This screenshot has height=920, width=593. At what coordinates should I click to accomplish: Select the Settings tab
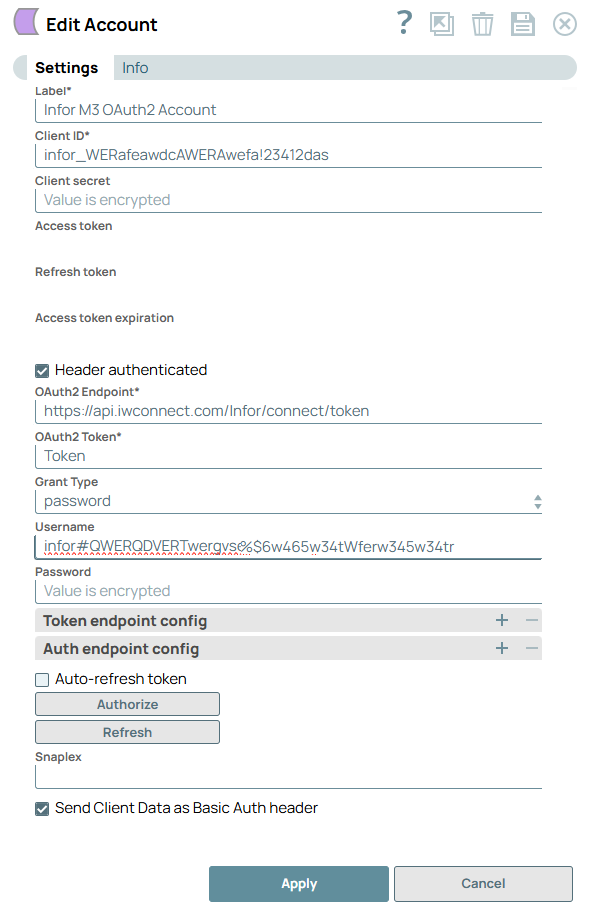point(66,67)
